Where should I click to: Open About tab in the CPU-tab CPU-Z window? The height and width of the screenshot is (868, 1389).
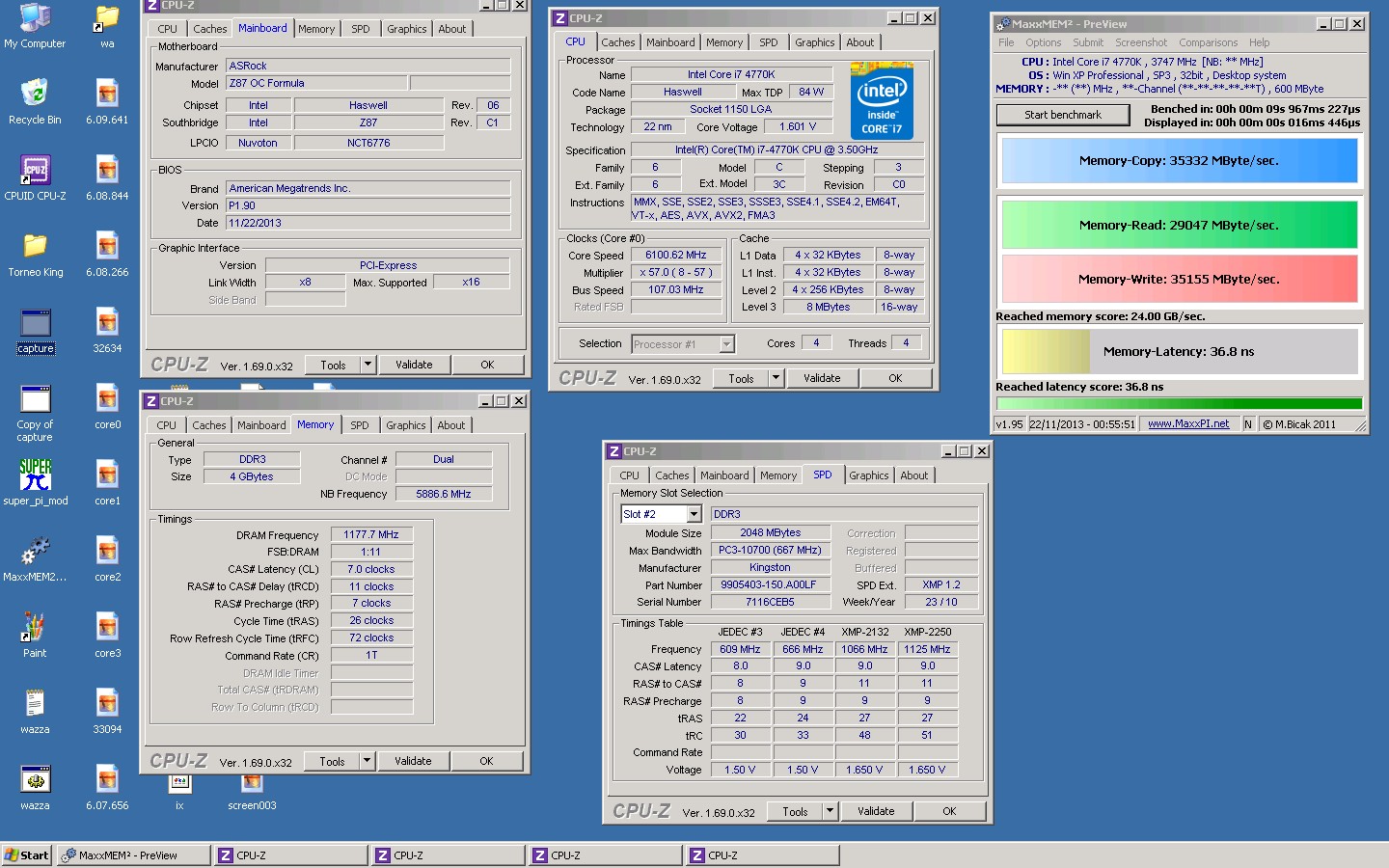click(x=860, y=42)
